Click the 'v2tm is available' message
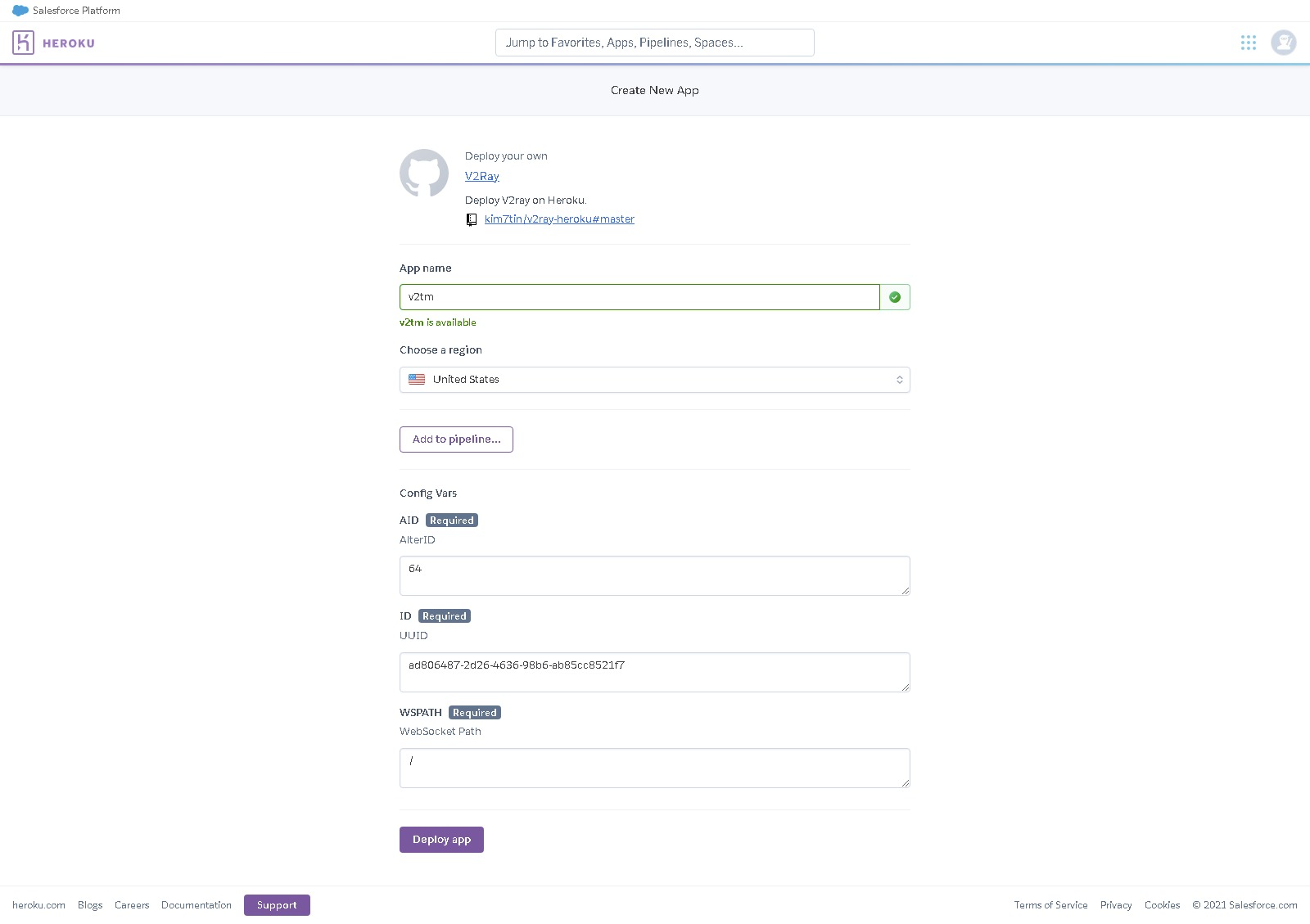The image size is (1310, 924). click(438, 322)
